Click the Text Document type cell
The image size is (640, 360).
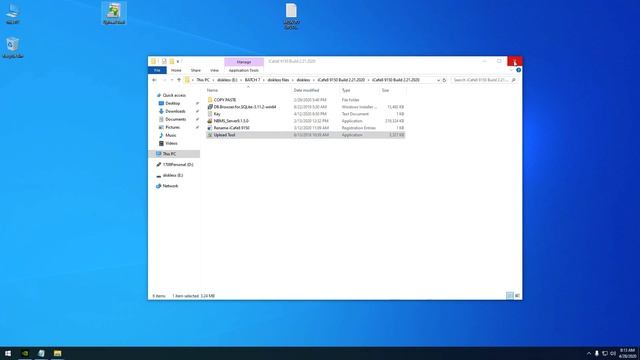click(355, 114)
